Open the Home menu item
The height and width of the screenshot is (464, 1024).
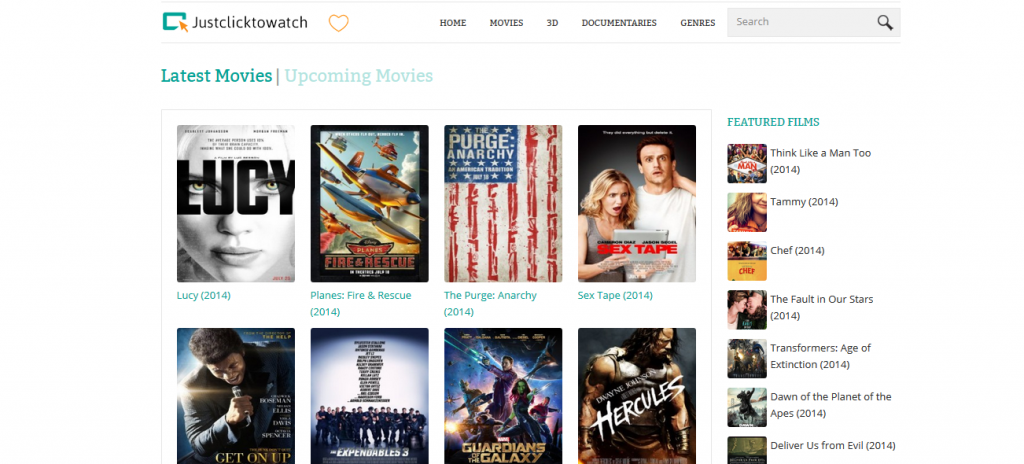point(453,23)
